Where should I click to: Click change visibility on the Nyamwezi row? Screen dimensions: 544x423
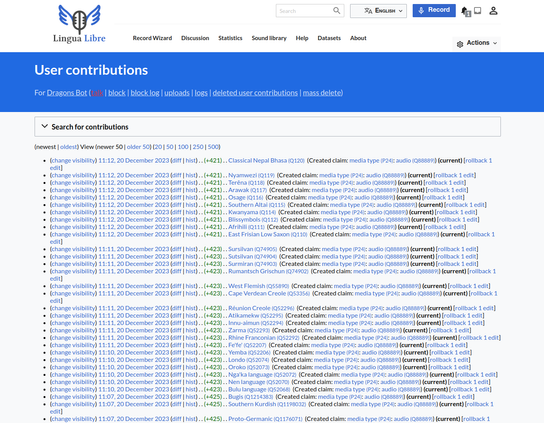(74, 175)
